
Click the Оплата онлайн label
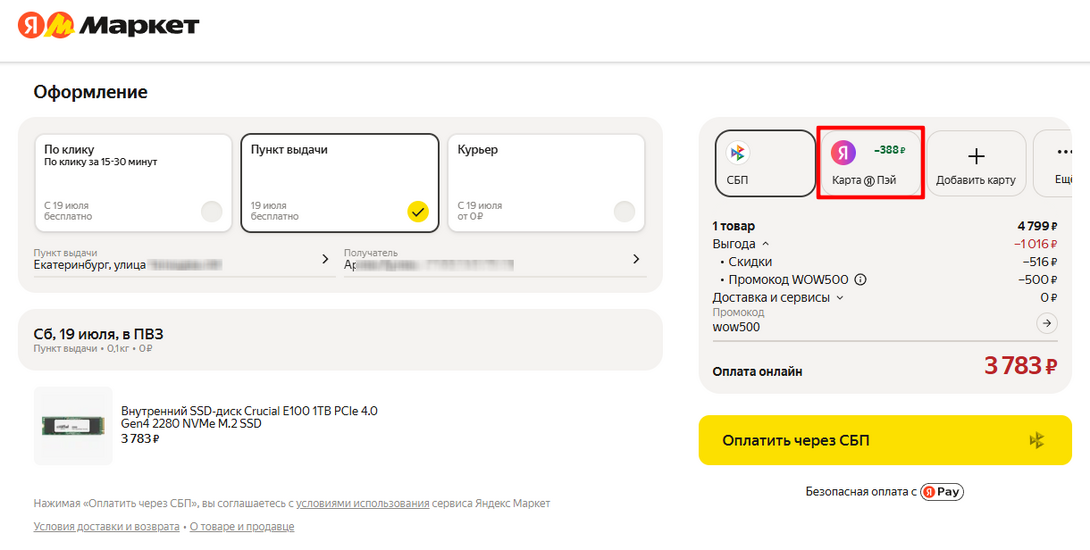(757, 371)
